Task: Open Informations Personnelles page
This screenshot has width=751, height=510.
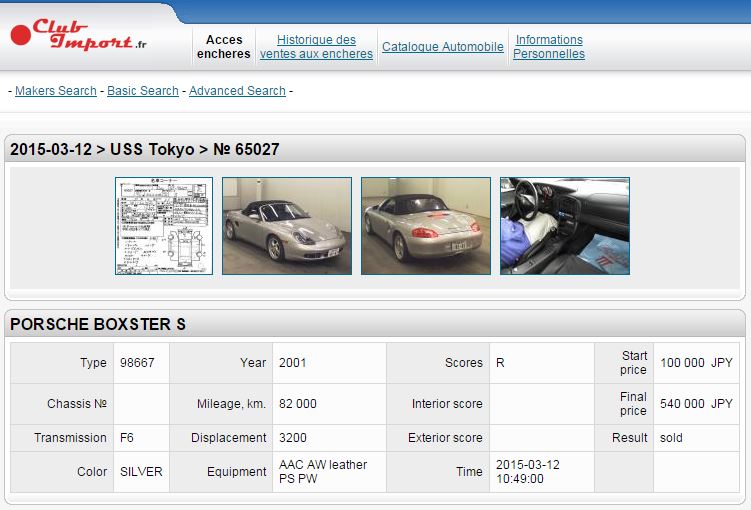Action: click(x=549, y=47)
